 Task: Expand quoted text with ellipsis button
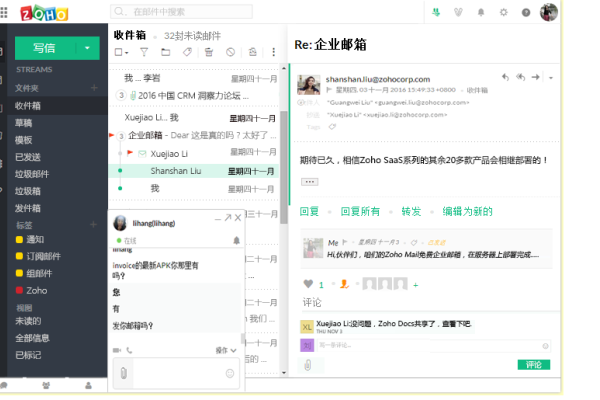310,182
